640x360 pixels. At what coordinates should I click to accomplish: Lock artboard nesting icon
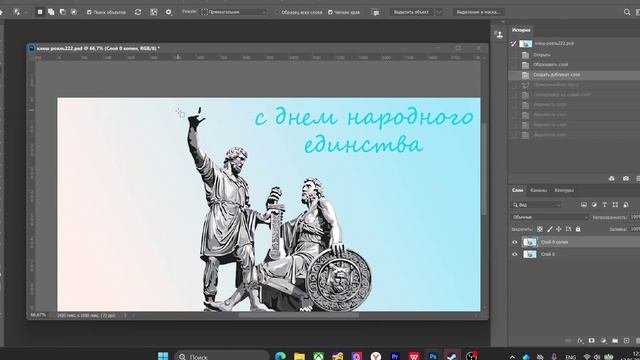pos(568,229)
